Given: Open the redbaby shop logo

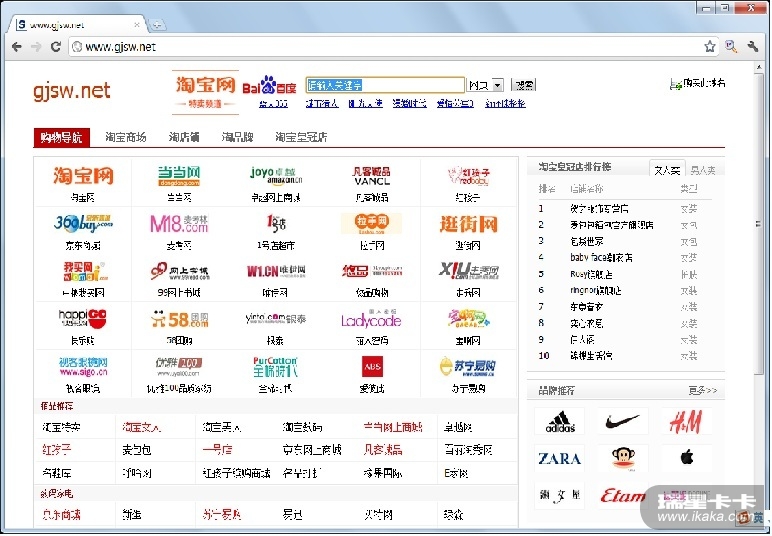Looking at the screenshot, I should pyautogui.click(x=468, y=176).
